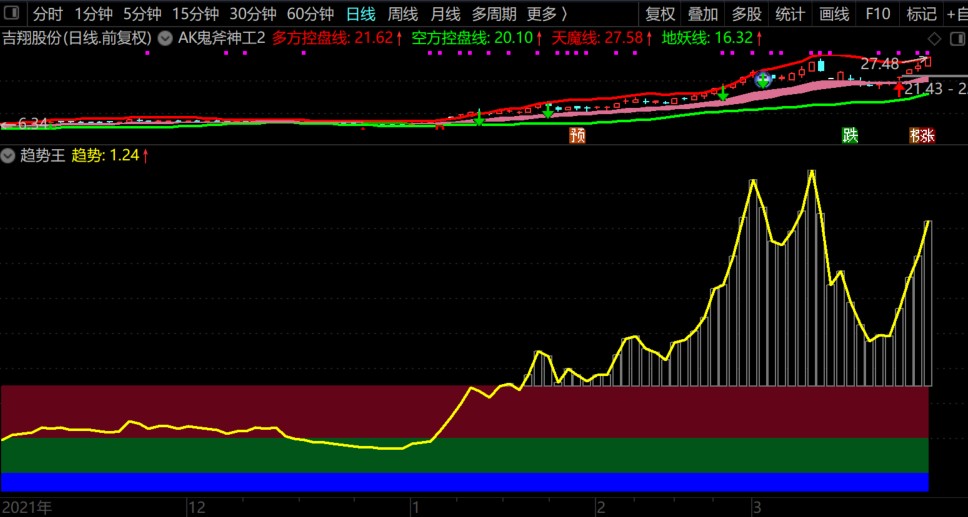This screenshot has width=968, height=517.
Task: Select the 5分钟 period
Action: pos(143,14)
